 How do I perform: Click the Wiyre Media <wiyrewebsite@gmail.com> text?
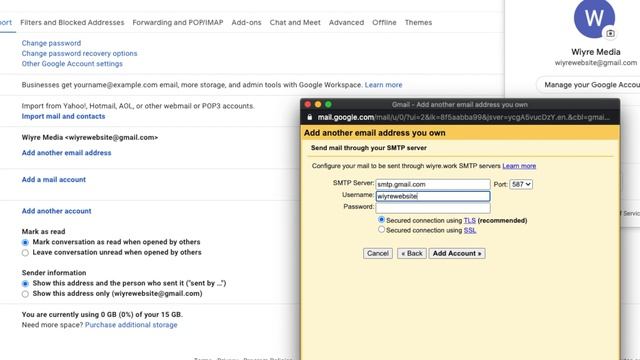coord(90,138)
